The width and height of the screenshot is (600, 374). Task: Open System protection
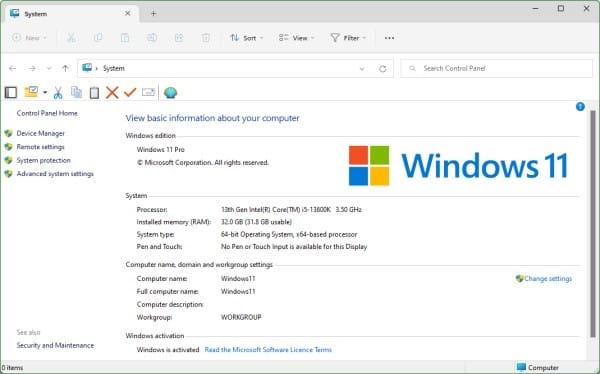click(x=44, y=160)
